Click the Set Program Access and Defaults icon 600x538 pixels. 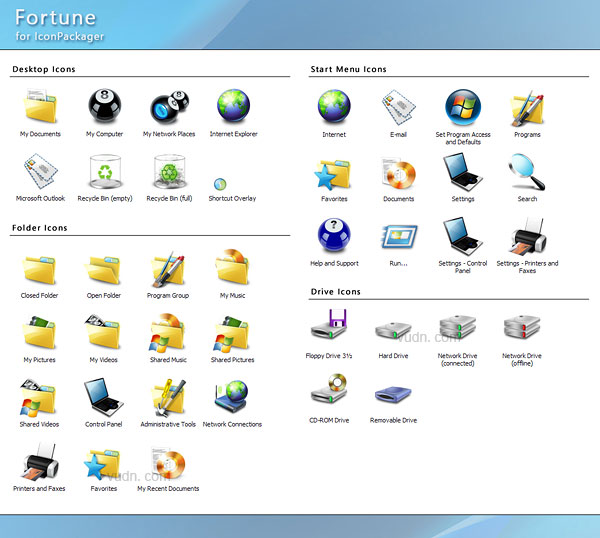click(463, 107)
